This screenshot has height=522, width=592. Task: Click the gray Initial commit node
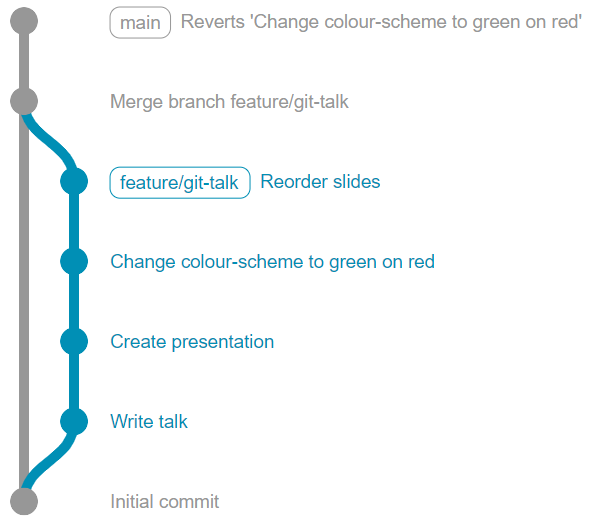[x=24, y=501]
